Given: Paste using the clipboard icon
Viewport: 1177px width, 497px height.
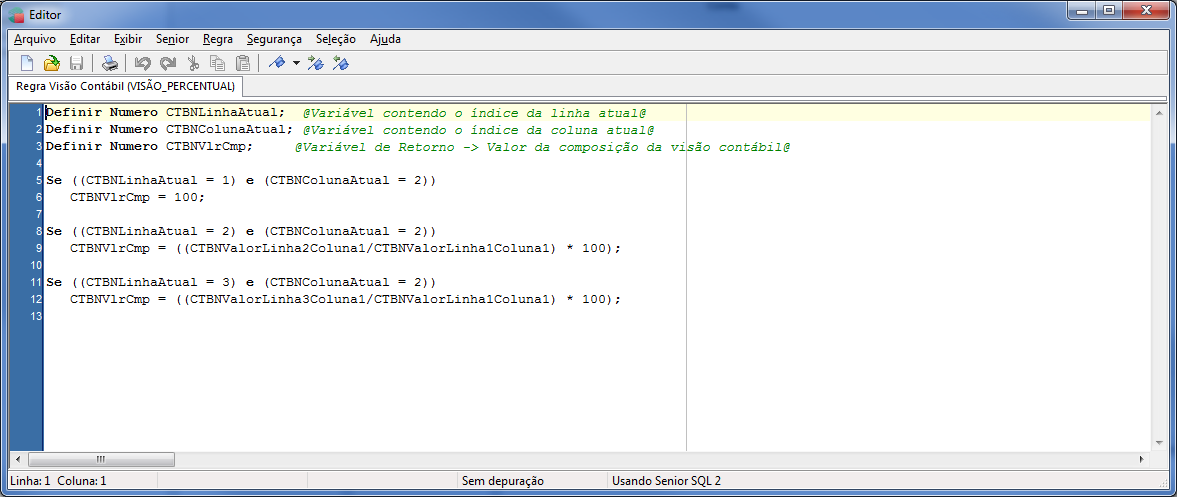Looking at the screenshot, I should point(242,63).
